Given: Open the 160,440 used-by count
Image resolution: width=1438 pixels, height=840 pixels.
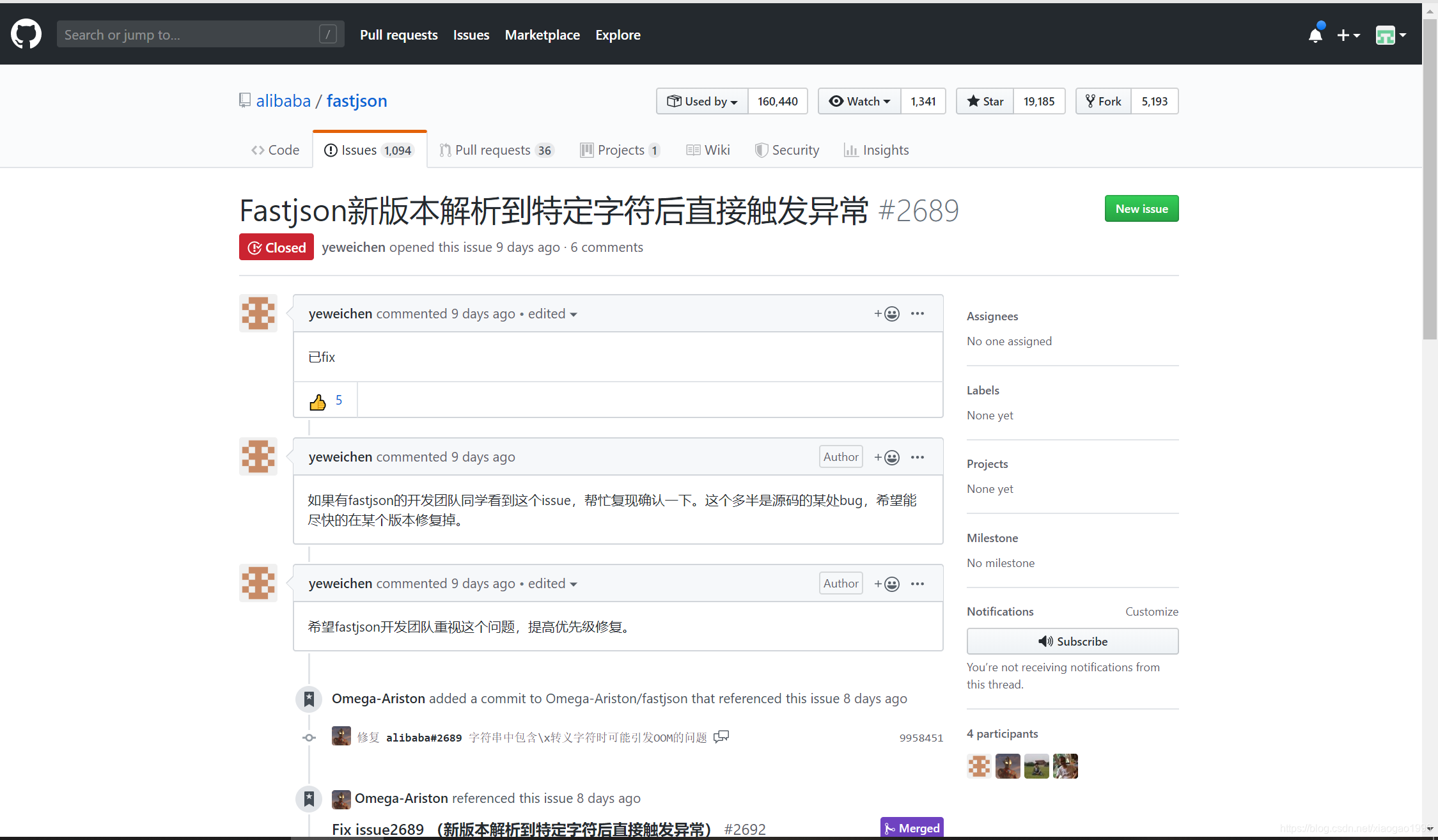Looking at the screenshot, I should pos(778,101).
